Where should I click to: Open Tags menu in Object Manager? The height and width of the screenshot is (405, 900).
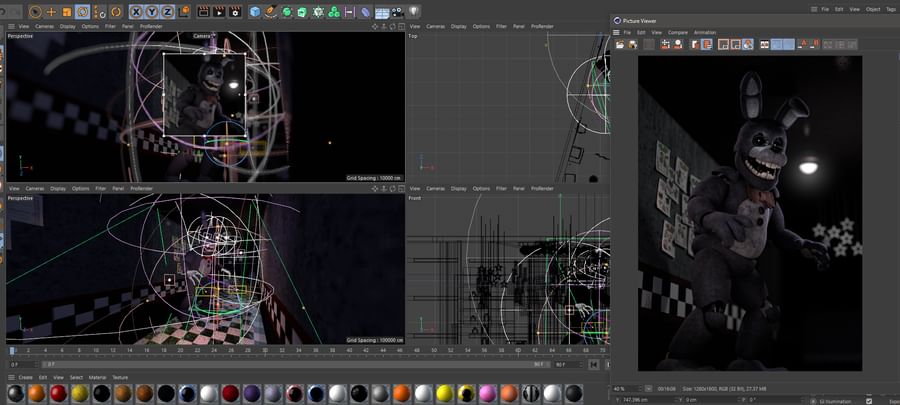click(x=891, y=9)
